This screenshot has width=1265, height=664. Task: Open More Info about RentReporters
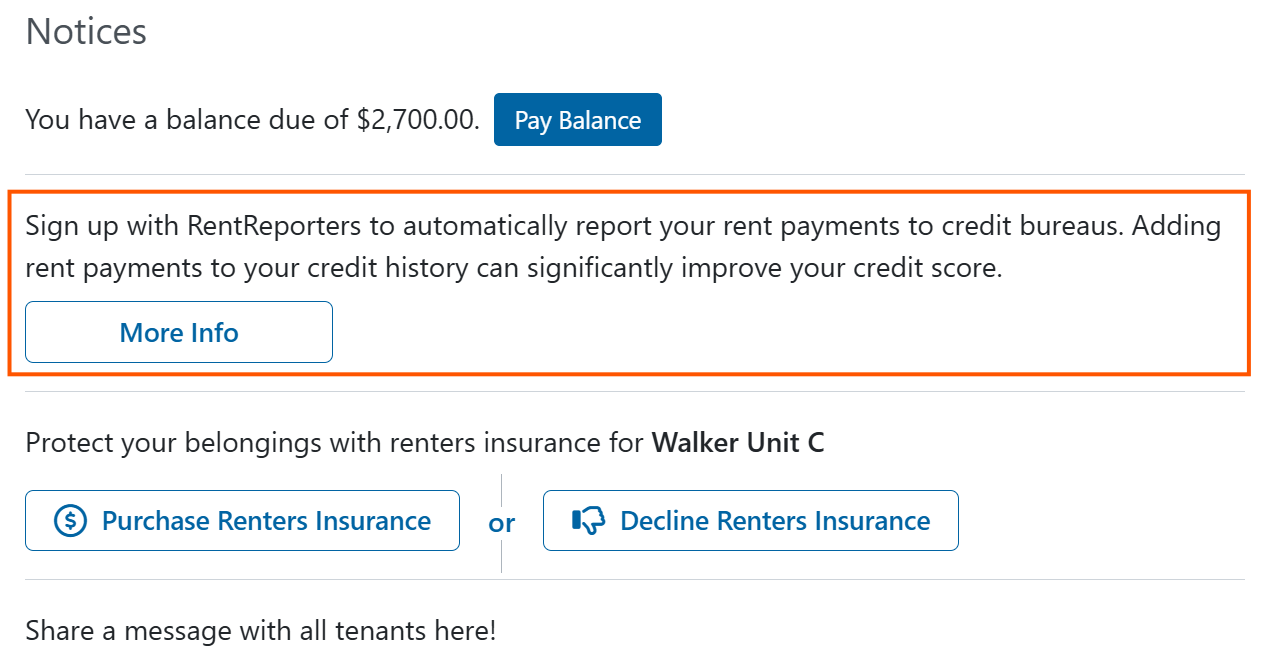point(179,332)
